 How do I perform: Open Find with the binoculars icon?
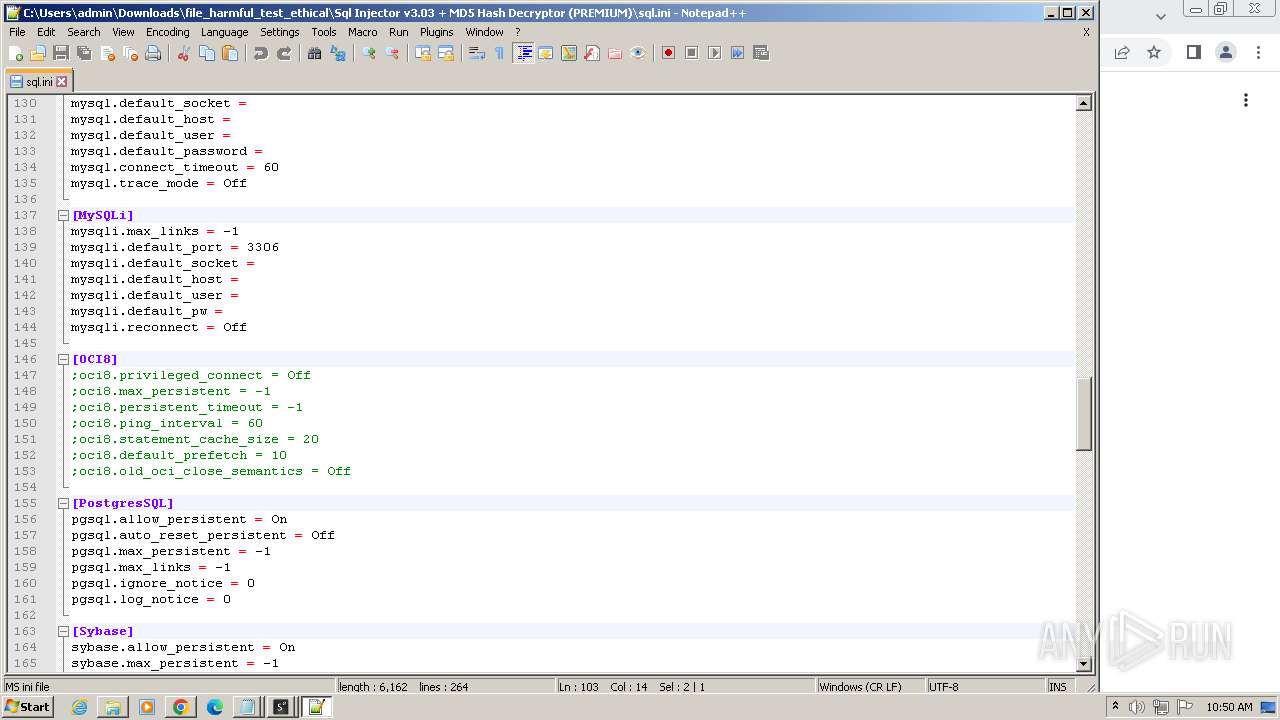315,53
